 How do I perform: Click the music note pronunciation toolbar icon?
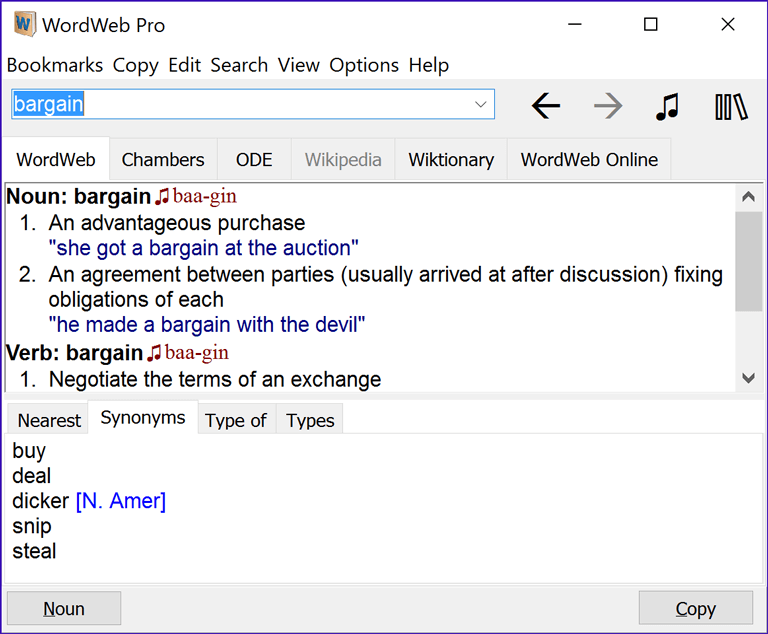point(667,106)
